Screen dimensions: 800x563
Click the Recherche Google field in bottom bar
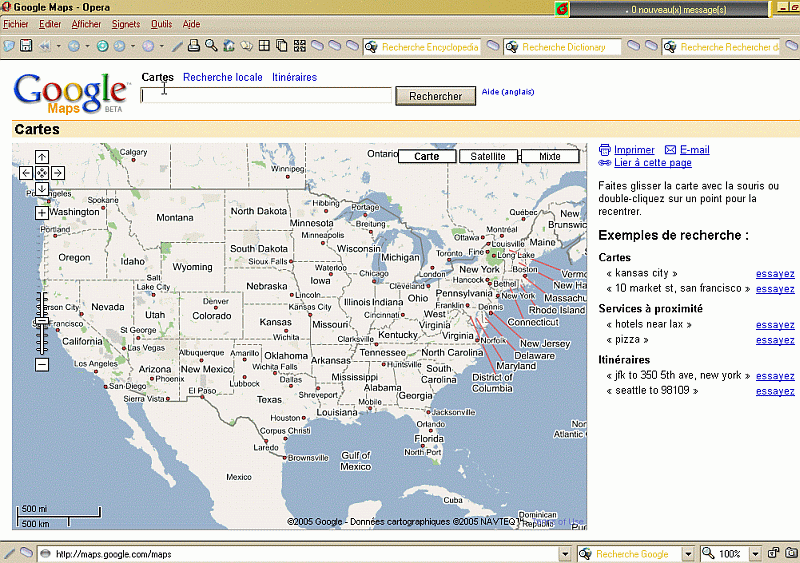(637, 554)
